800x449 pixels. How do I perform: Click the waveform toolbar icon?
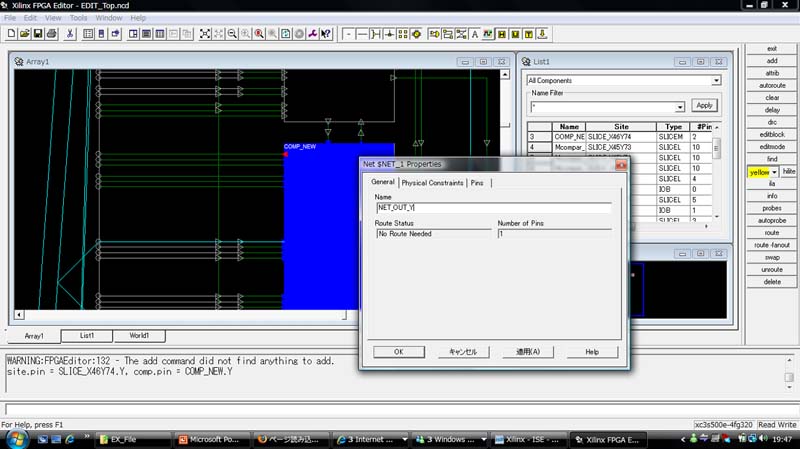click(x=488, y=34)
